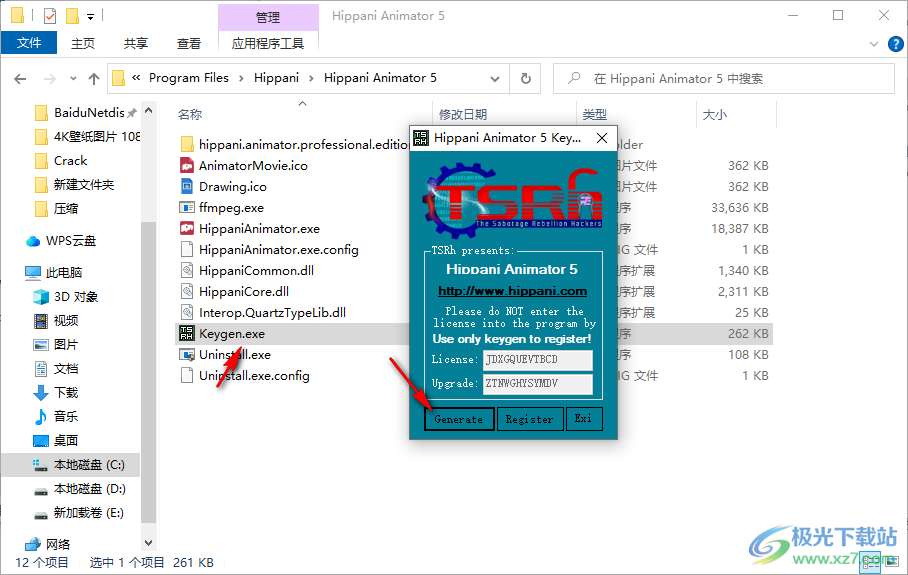The height and width of the screenshot is (575, 908).
Task: Select Interop.QuartzTypeLib.dll file
Action: (272, 313)
